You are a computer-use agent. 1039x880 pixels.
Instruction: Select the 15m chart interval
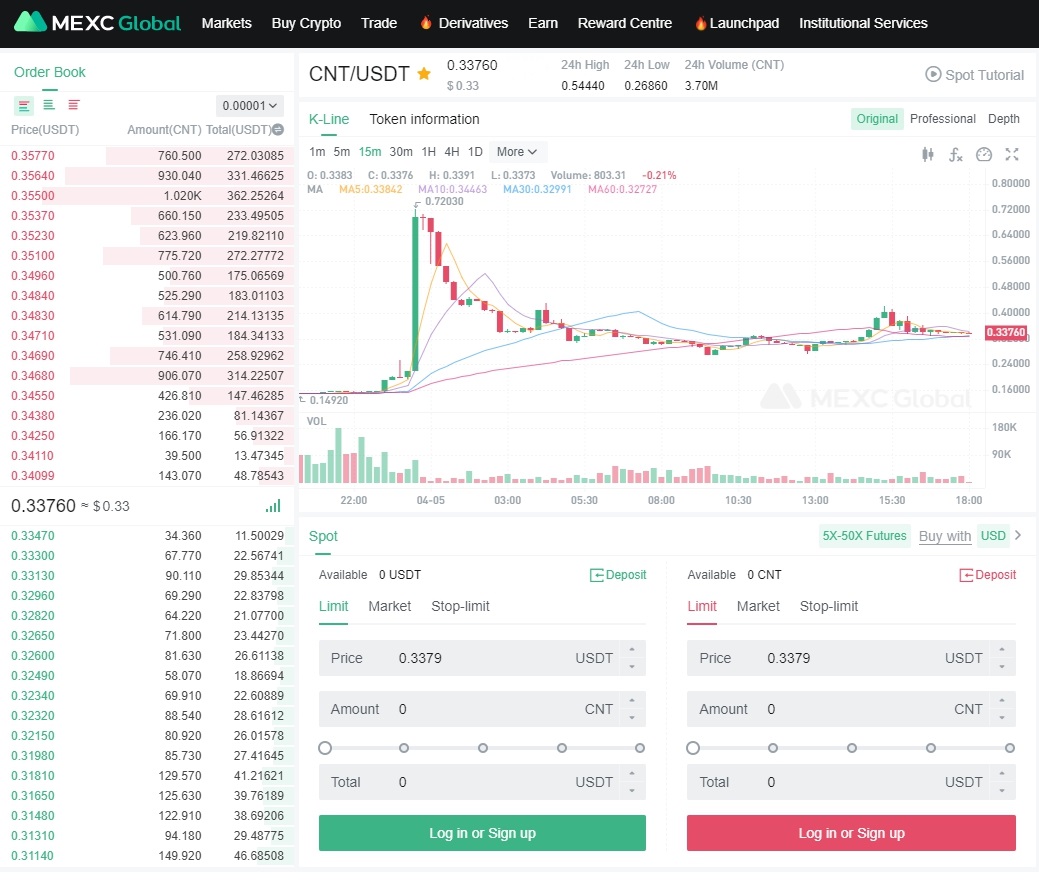click(370, 152)
